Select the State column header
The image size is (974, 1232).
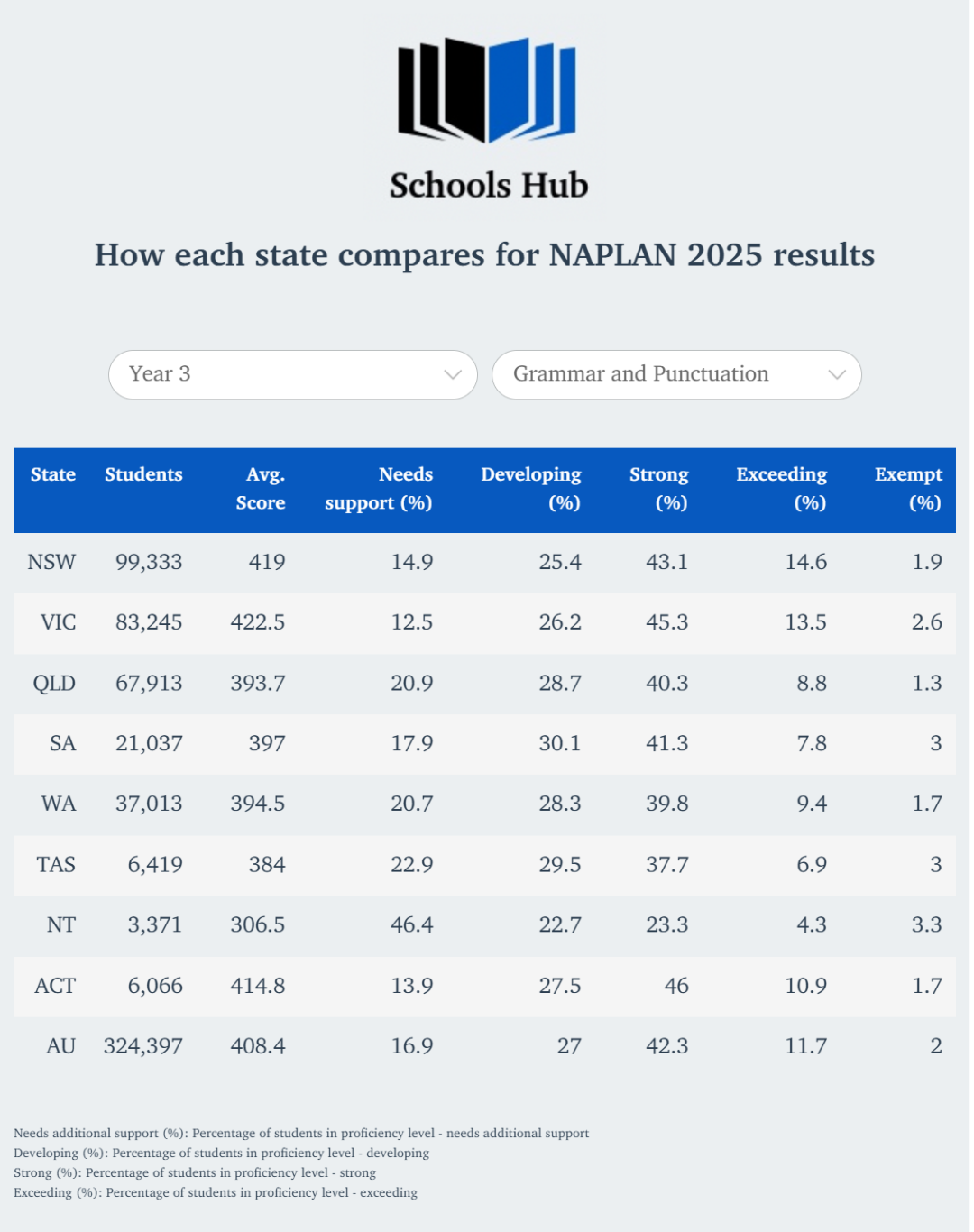[x=53, y=474]
